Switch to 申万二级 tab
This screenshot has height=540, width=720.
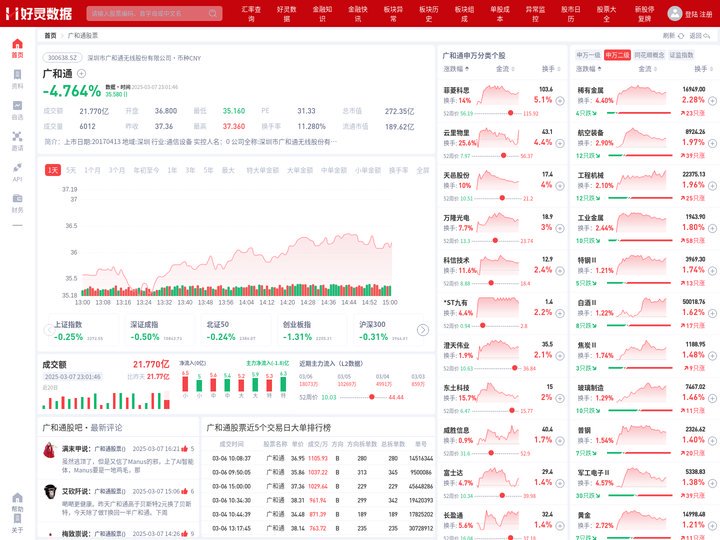pos(617,55)
